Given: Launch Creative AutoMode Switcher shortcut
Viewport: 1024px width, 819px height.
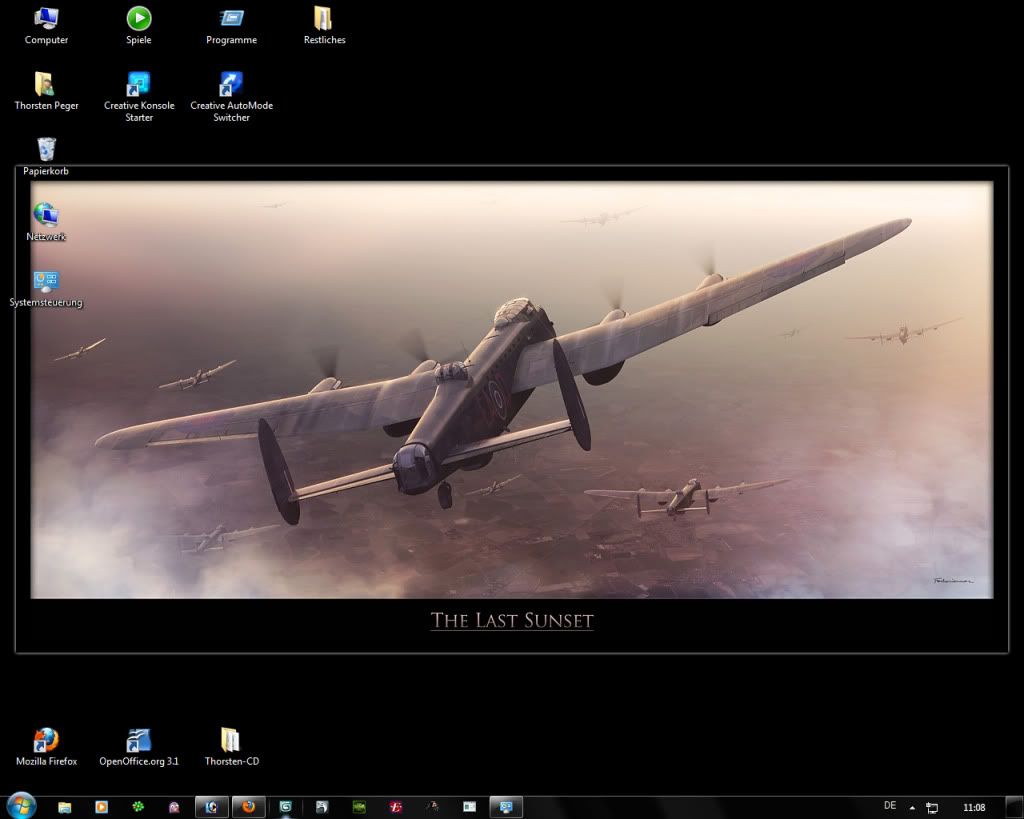Looking at the screenshot, I should [231, 85].
